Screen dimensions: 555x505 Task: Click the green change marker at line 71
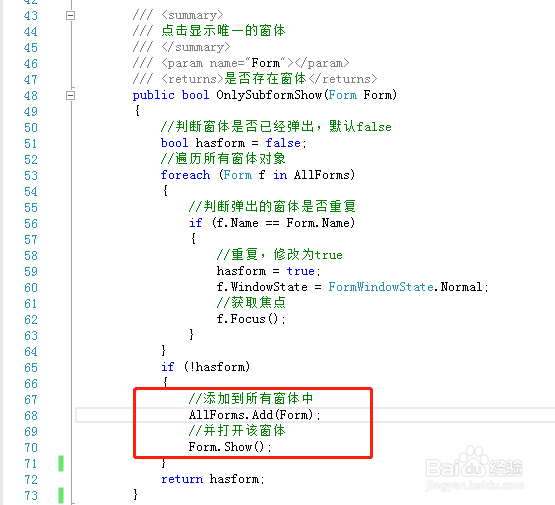click(x=61, y=464)
